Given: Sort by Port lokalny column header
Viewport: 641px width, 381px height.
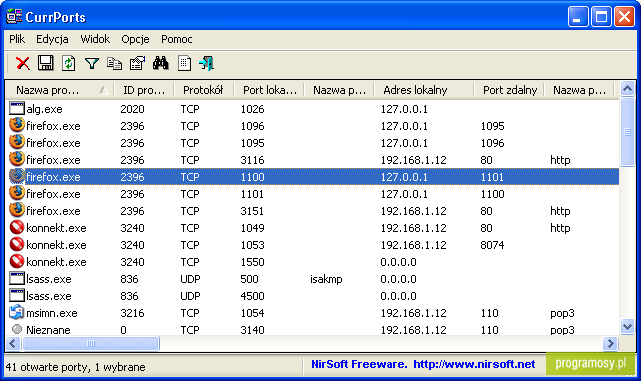Looking at the screenshot, I should [269, 90].
